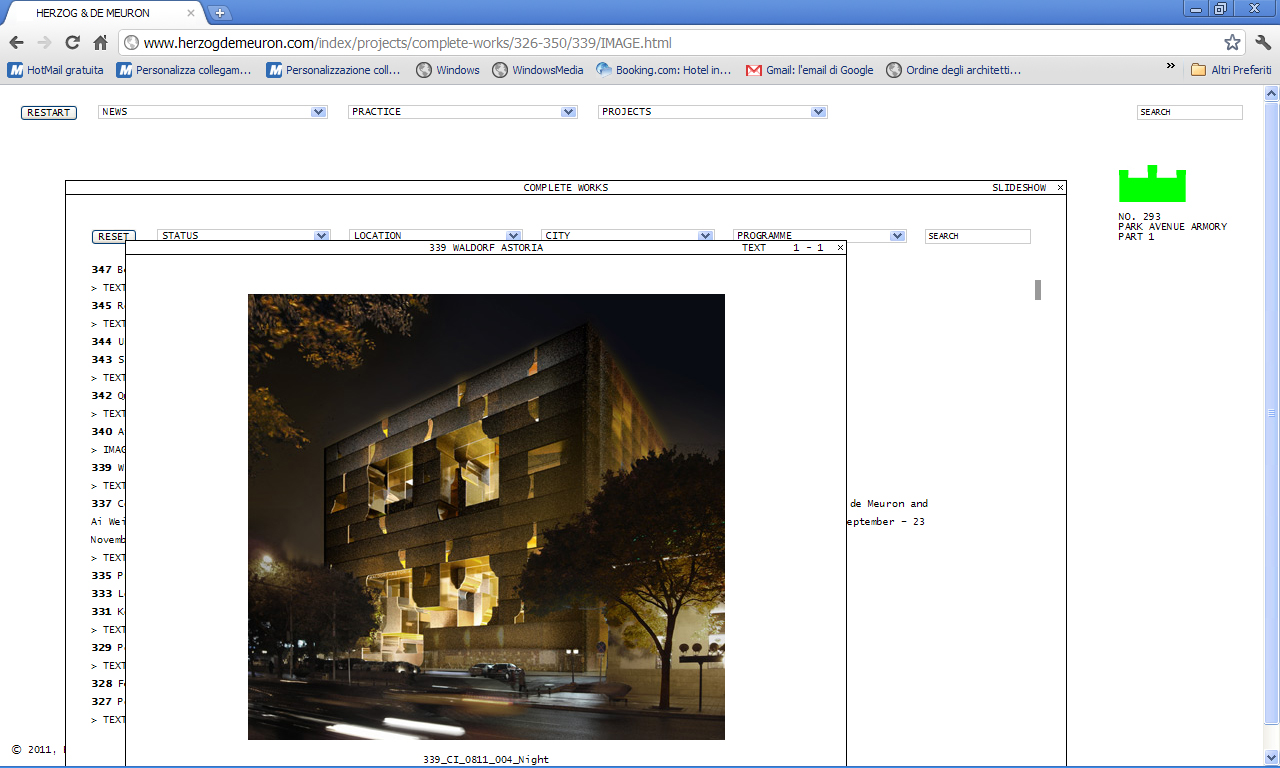Viewport: 1280px width, 768px height.
Task: Open the Chrome wrench settings menu
Action: point(1262,43)
